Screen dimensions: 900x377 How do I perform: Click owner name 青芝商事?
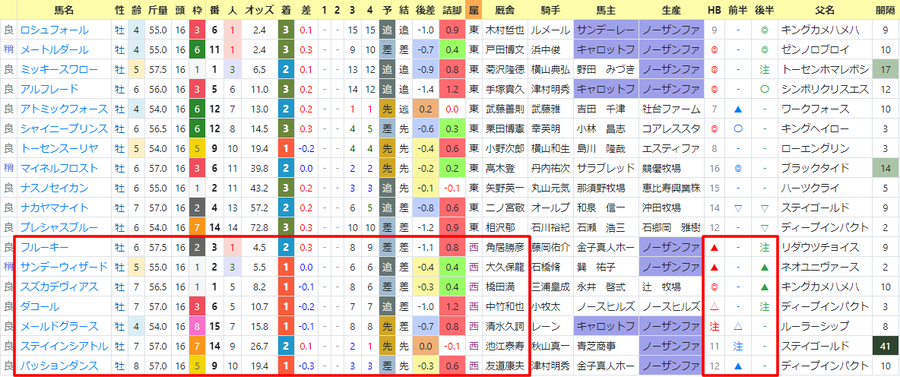596,346
